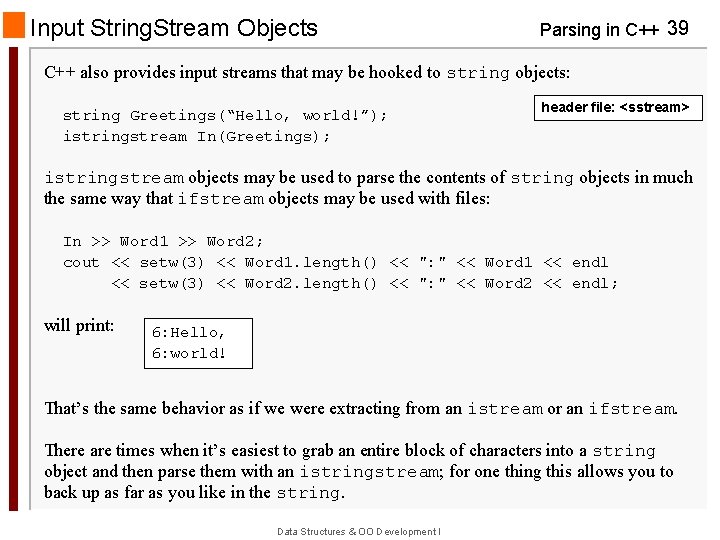Viewport: 720px width, 540px height.
Task: Click the slide title Input StringStream Objects
Action: coord(174,28)
